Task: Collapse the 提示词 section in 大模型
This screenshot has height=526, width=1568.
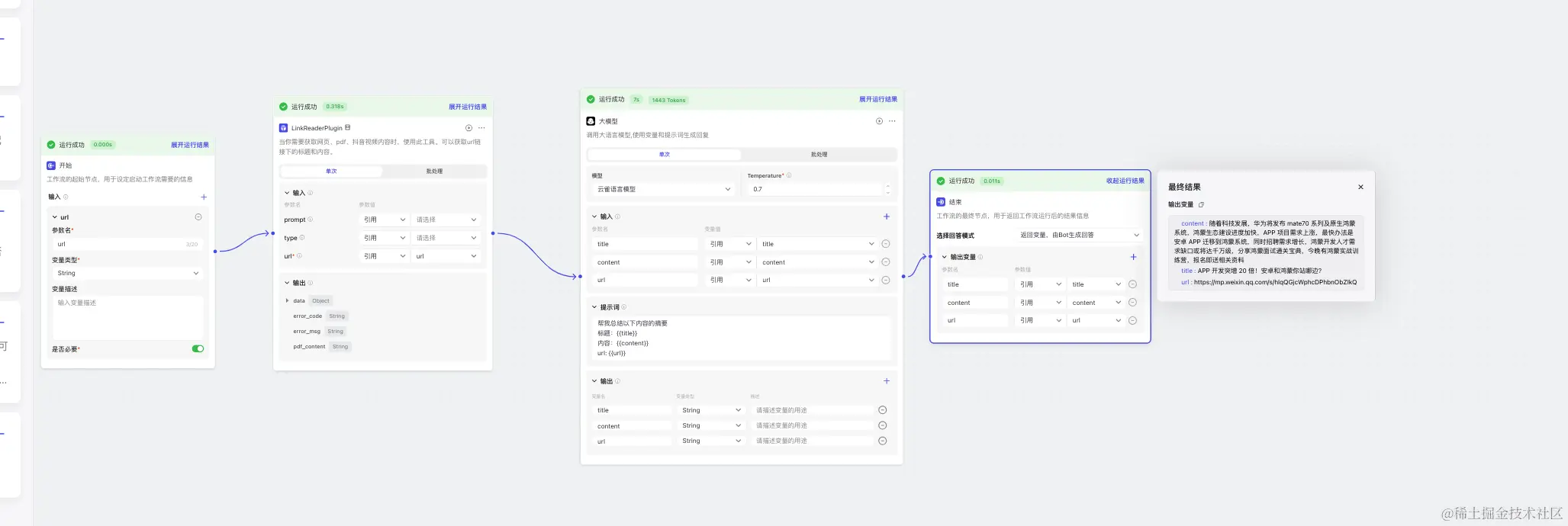Action: pyautogui.click(x=594, y=307)
